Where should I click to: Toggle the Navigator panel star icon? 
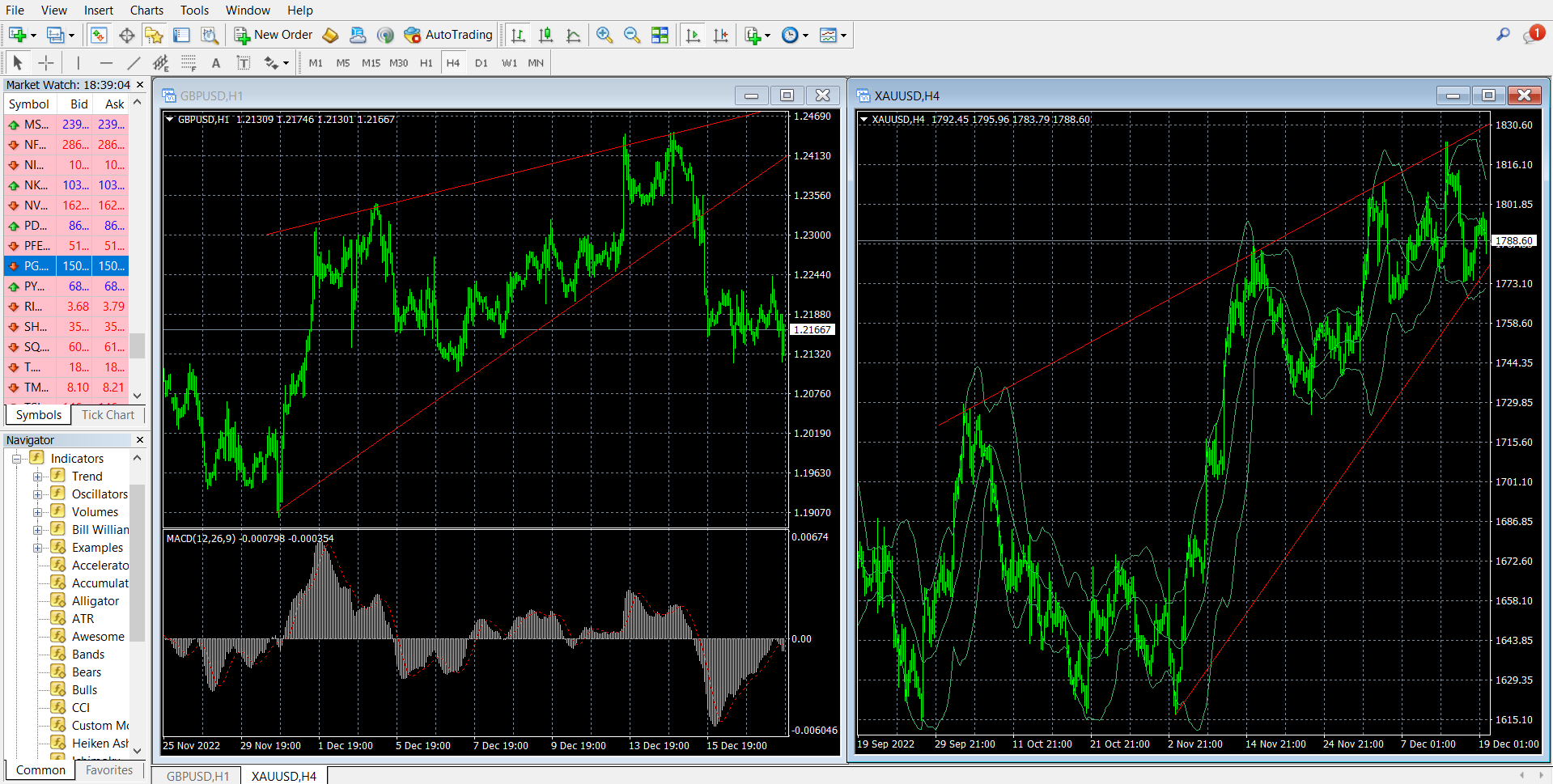154,35
